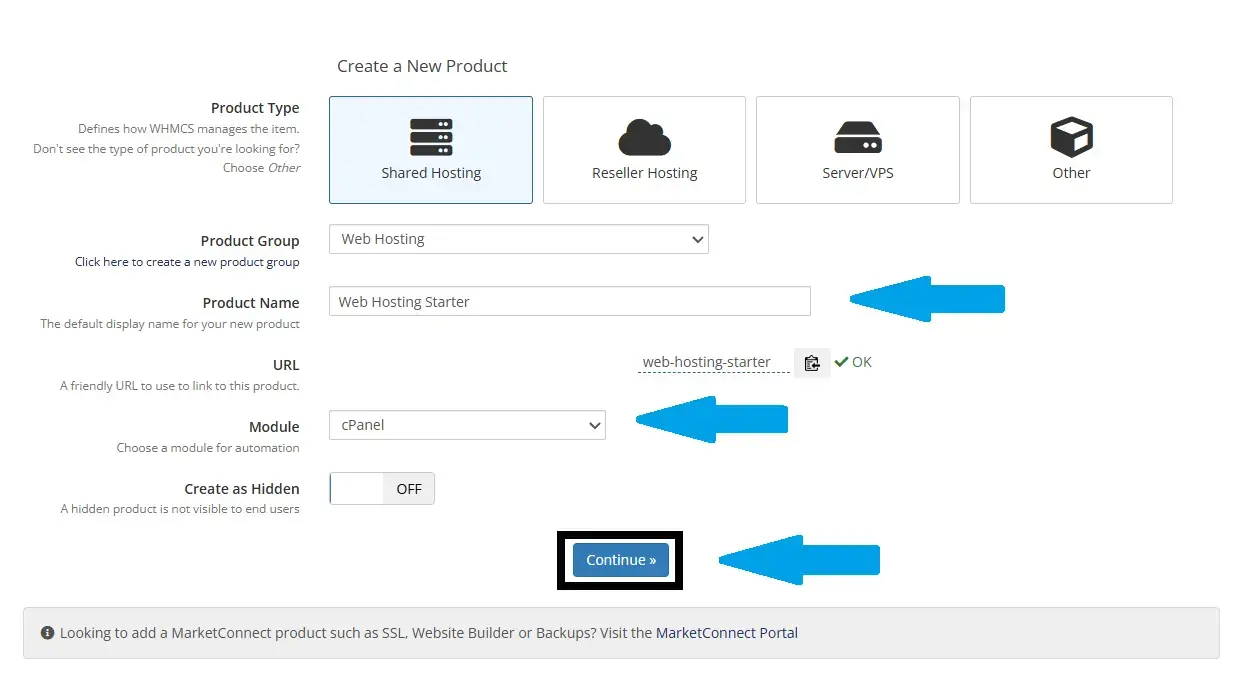The width and height of the screenshot is (1239, 675).
Task: Focus the Product Name text field
Action: pyautogui.click(x=569, y=302)
